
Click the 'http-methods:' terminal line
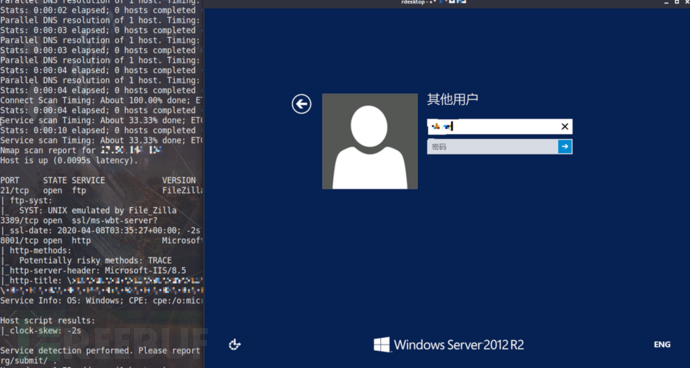point(36,250)
